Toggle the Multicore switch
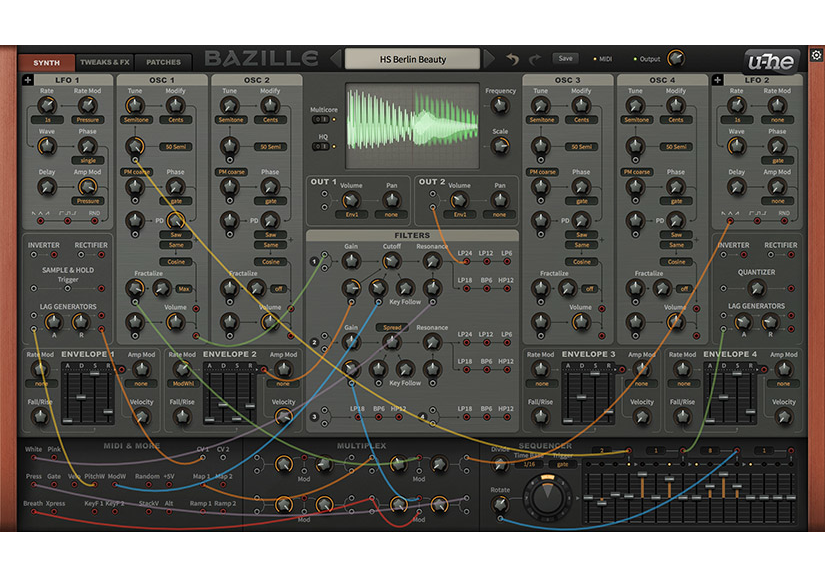 [320, 119]
